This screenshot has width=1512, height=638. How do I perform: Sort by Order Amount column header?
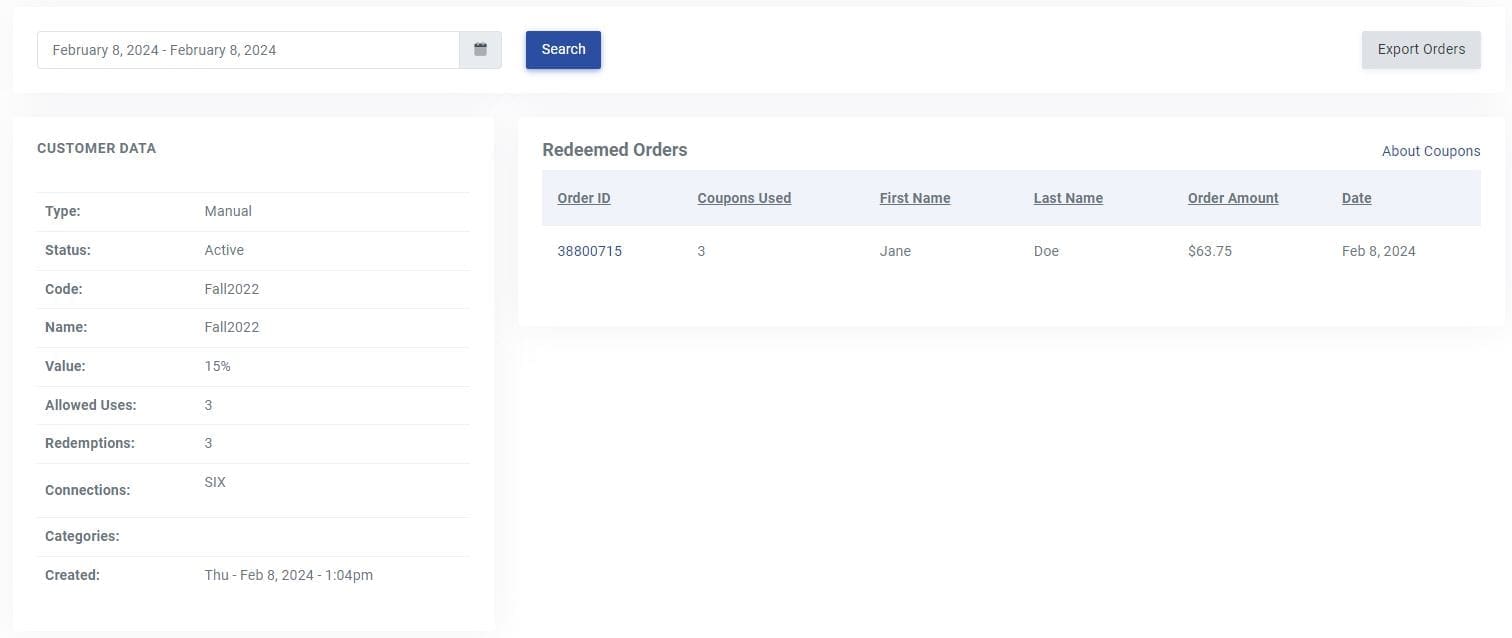[1232, 198]
